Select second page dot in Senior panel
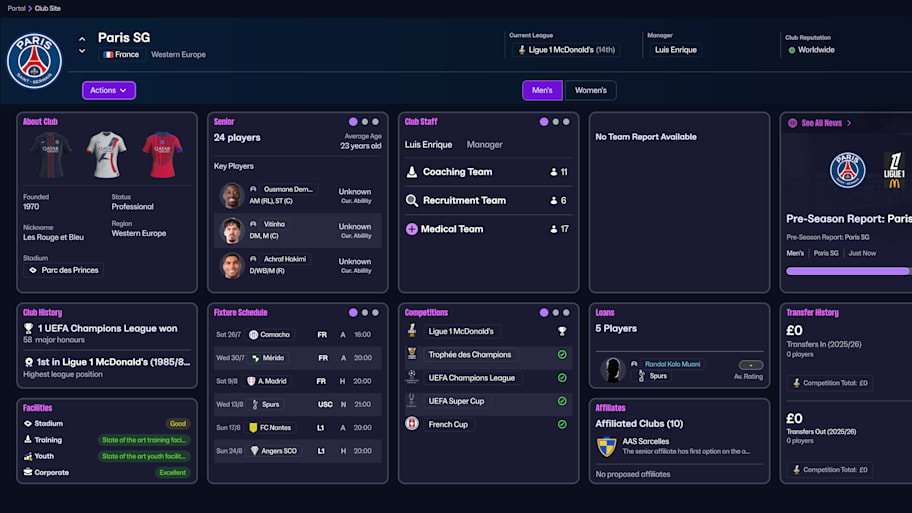Image resolution: width=912 pixels, height=513 pixels. coord(365,122)
